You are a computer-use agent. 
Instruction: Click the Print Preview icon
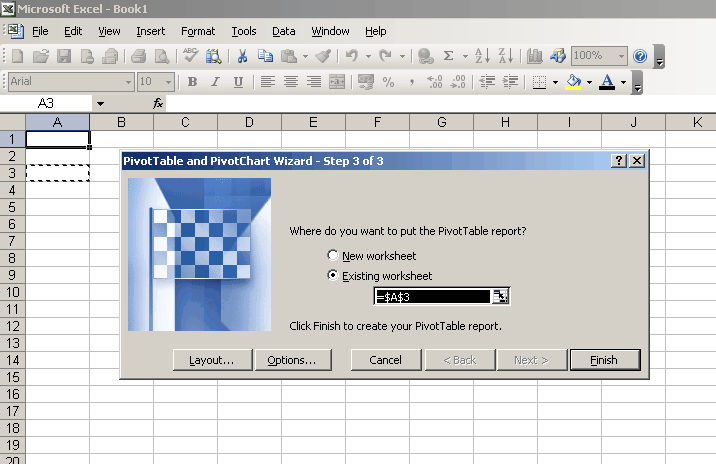[162, 56]
